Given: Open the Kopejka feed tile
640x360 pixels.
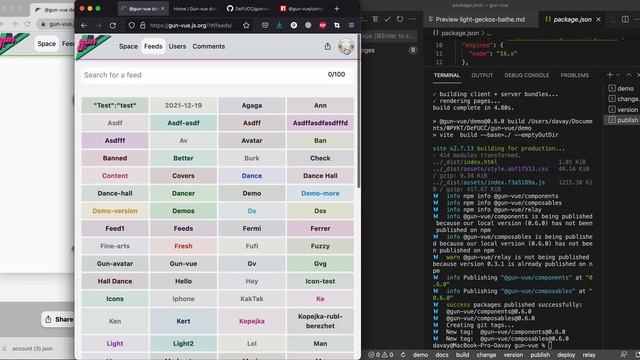Looking at the screenshot, I should [x=252, y=321].
